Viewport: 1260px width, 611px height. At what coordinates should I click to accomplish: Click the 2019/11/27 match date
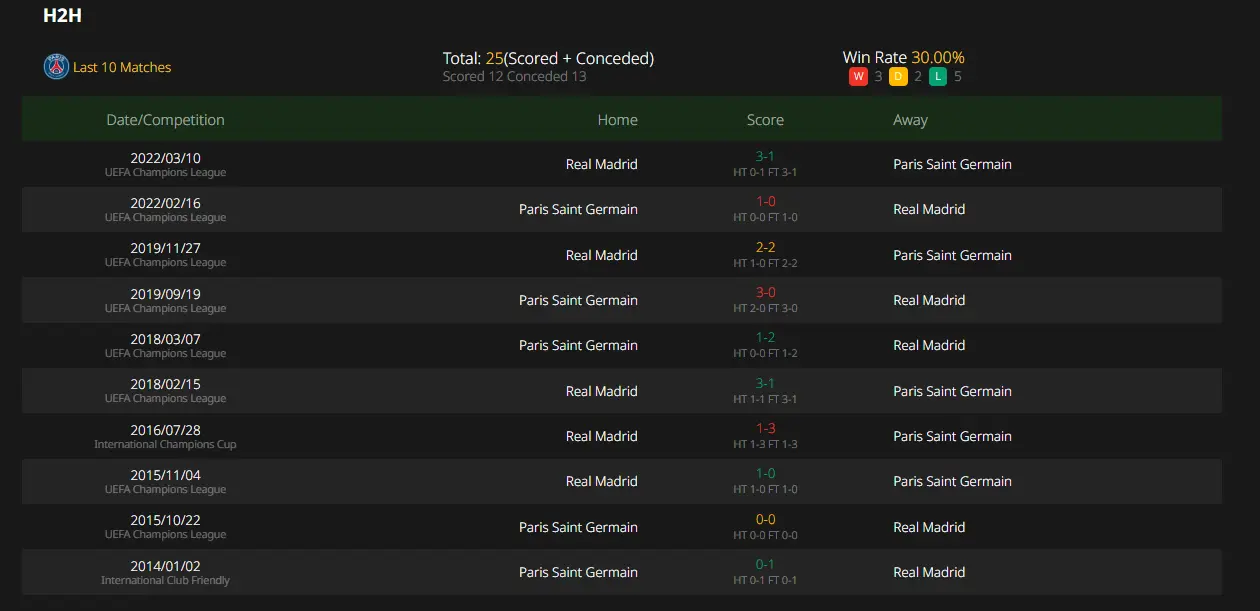(165, 248)
